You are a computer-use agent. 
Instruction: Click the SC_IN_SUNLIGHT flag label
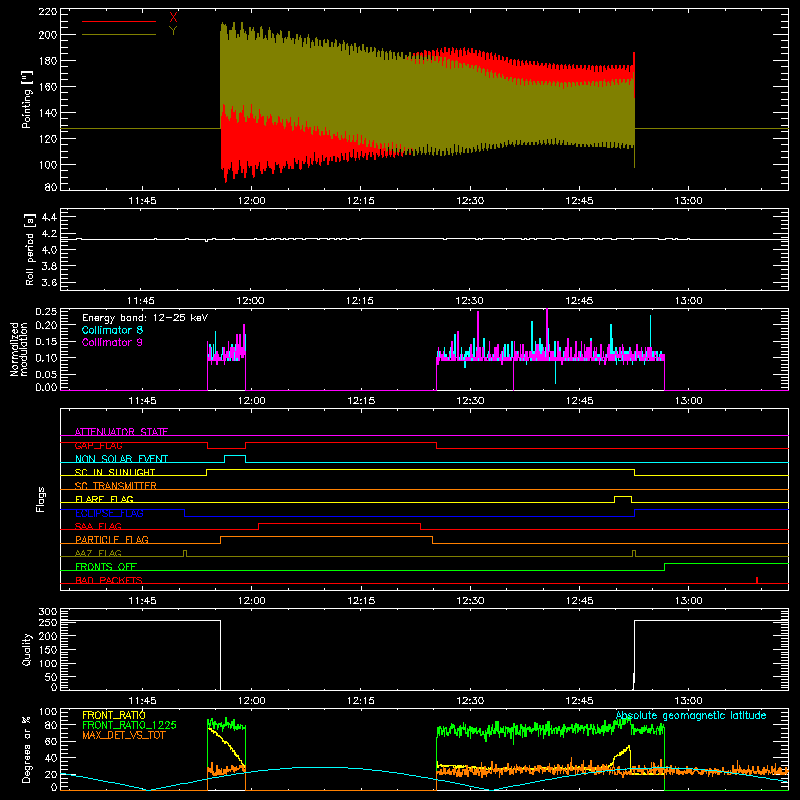[x=115, y=472]
